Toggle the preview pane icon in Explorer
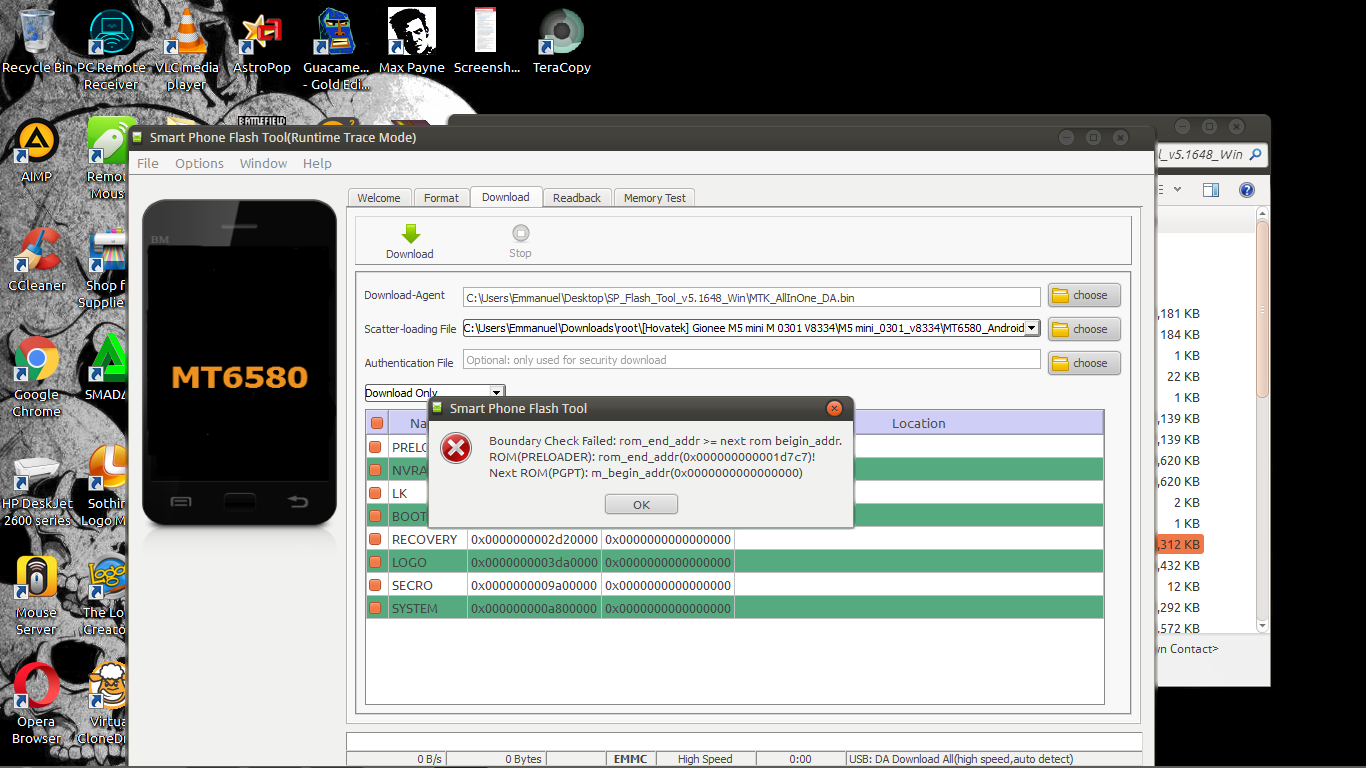 [1211, 190]
